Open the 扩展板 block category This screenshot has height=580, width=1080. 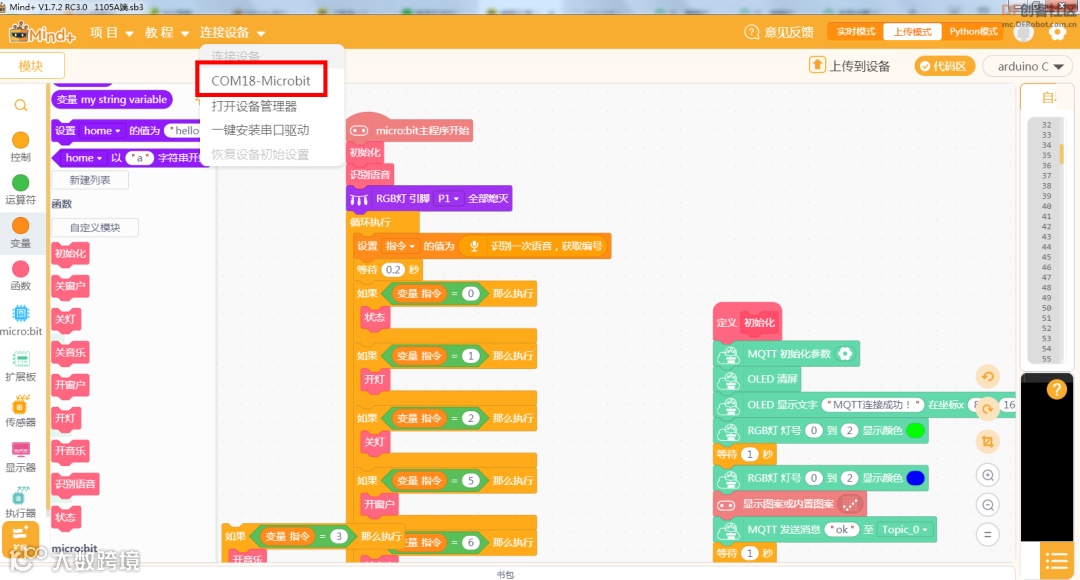pyautogui.click(x=21, y=366)
